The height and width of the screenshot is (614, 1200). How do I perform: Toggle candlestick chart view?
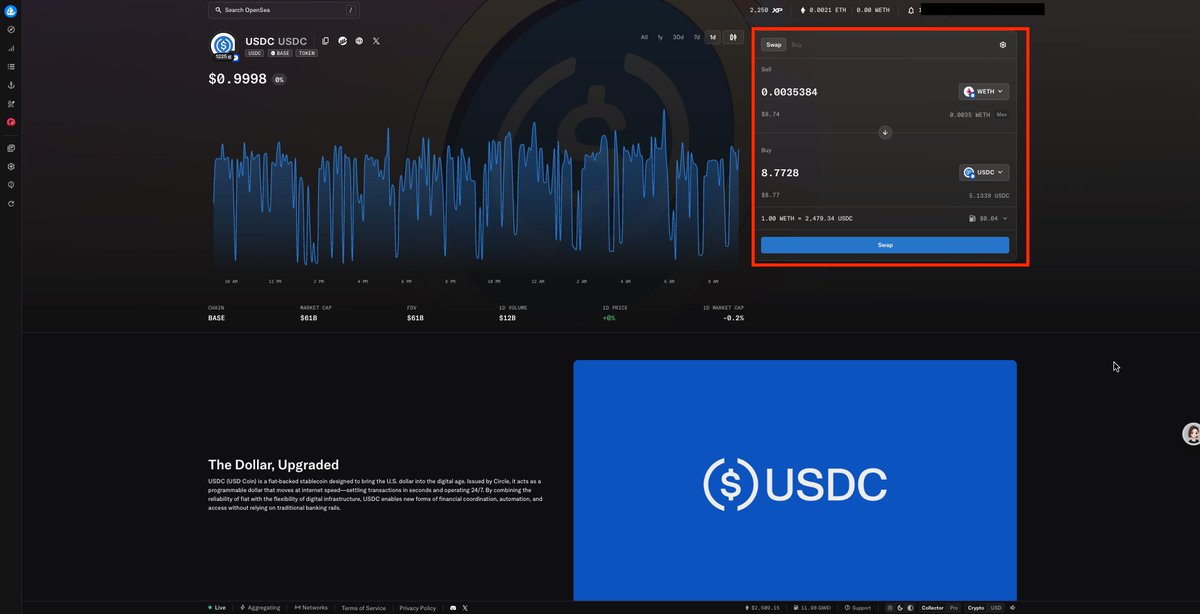click(x=733, y=37)
